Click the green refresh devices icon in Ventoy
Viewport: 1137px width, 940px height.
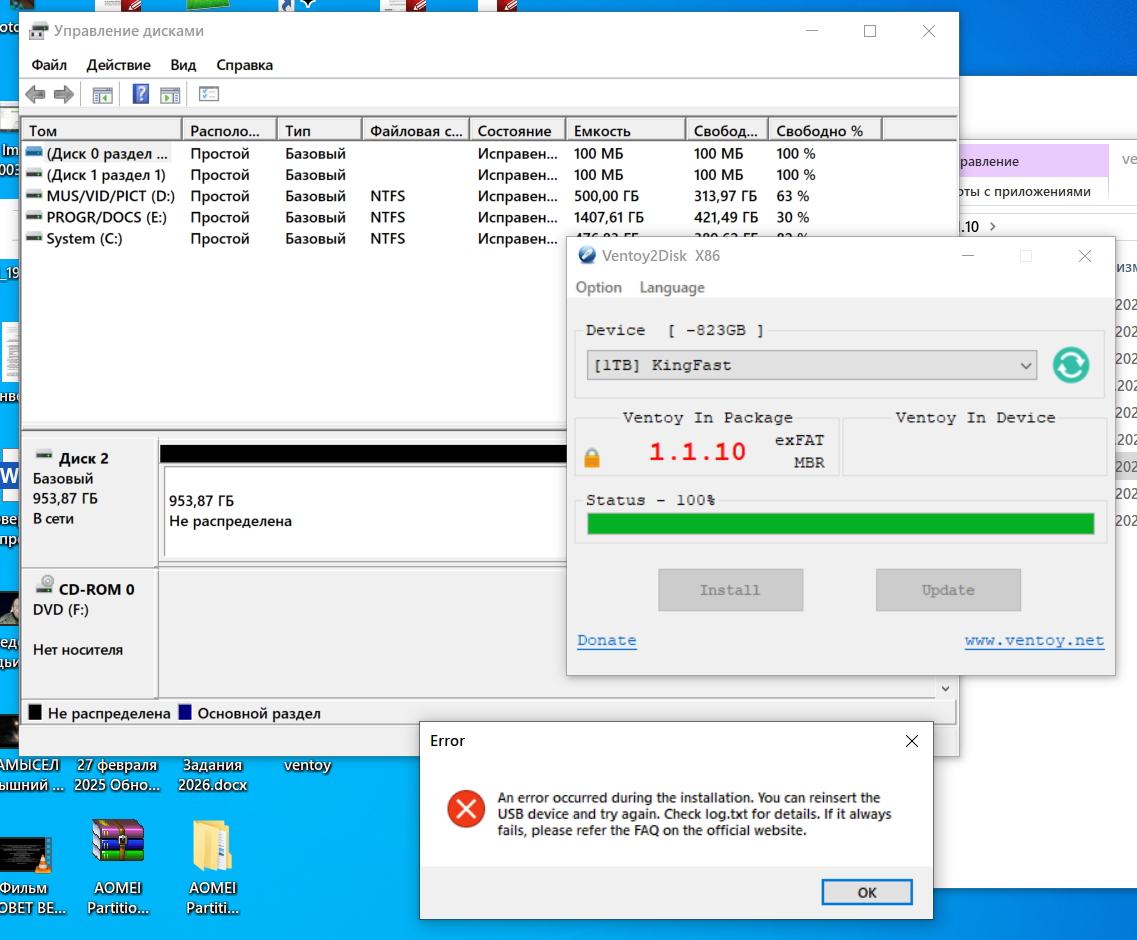click(1070, 365)
